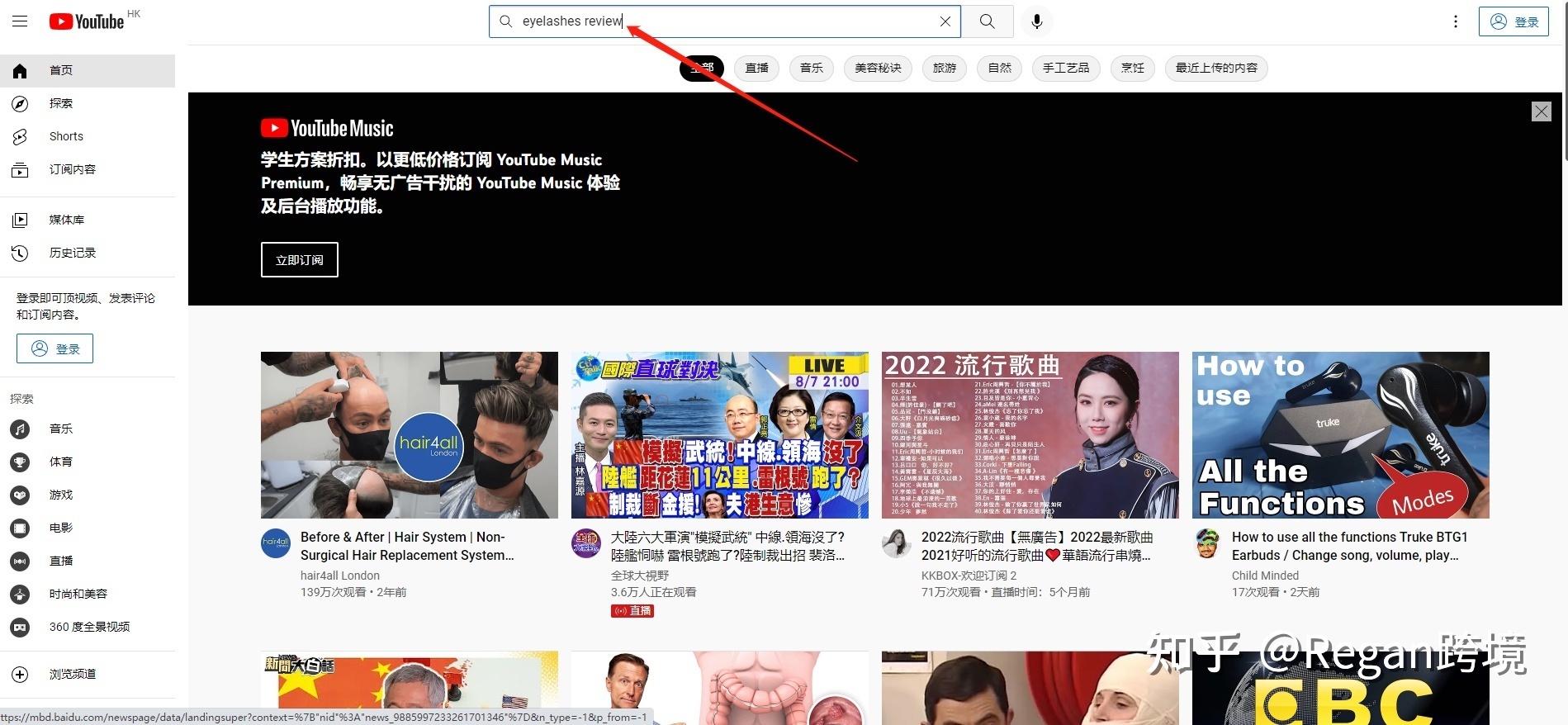This screenshot has width=1568, height=725.
Task: Select the 烹饪 filter chip
Action: tap(1133, 68)
